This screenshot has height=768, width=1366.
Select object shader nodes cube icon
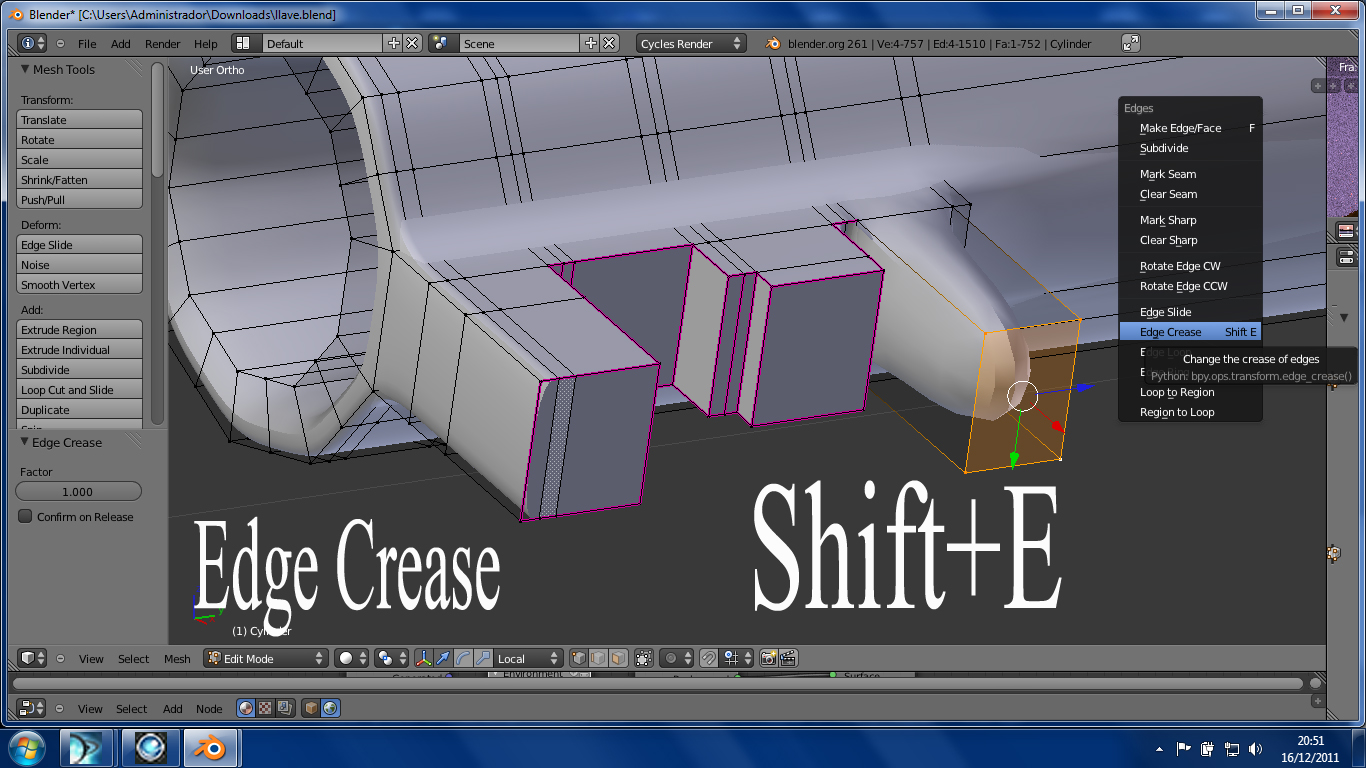pos(312,708)
